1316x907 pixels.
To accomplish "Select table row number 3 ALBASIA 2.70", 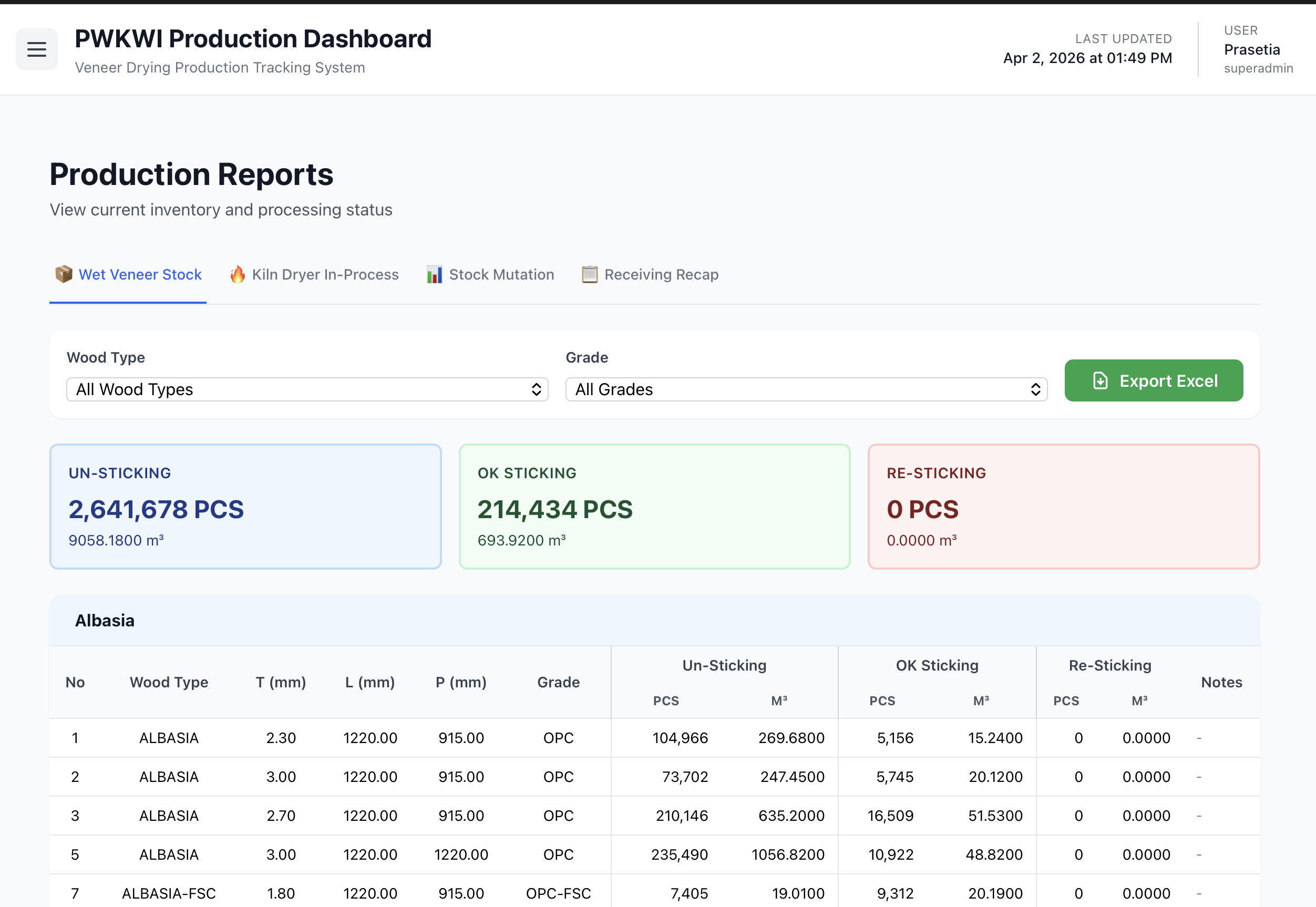I will (169, 816).
